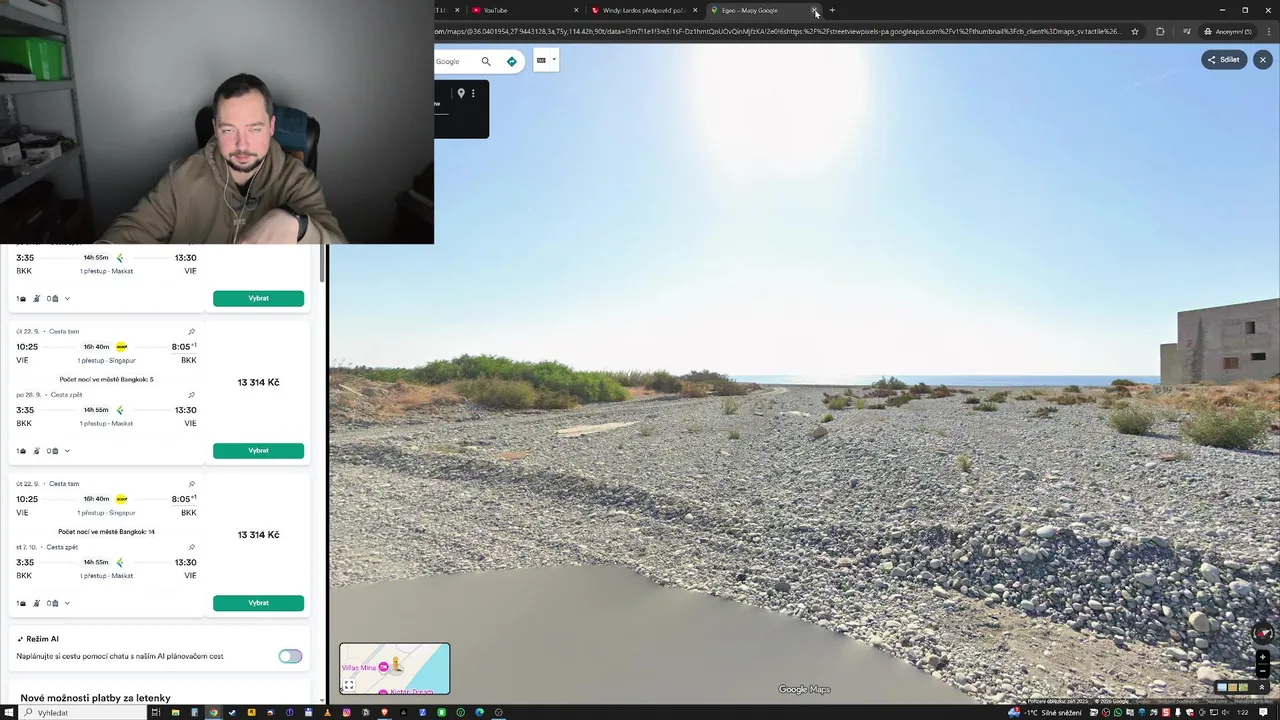Click the taskbar clock showing 1:22
This screenshot has width=1280, height=720.
coord(1243,712)
